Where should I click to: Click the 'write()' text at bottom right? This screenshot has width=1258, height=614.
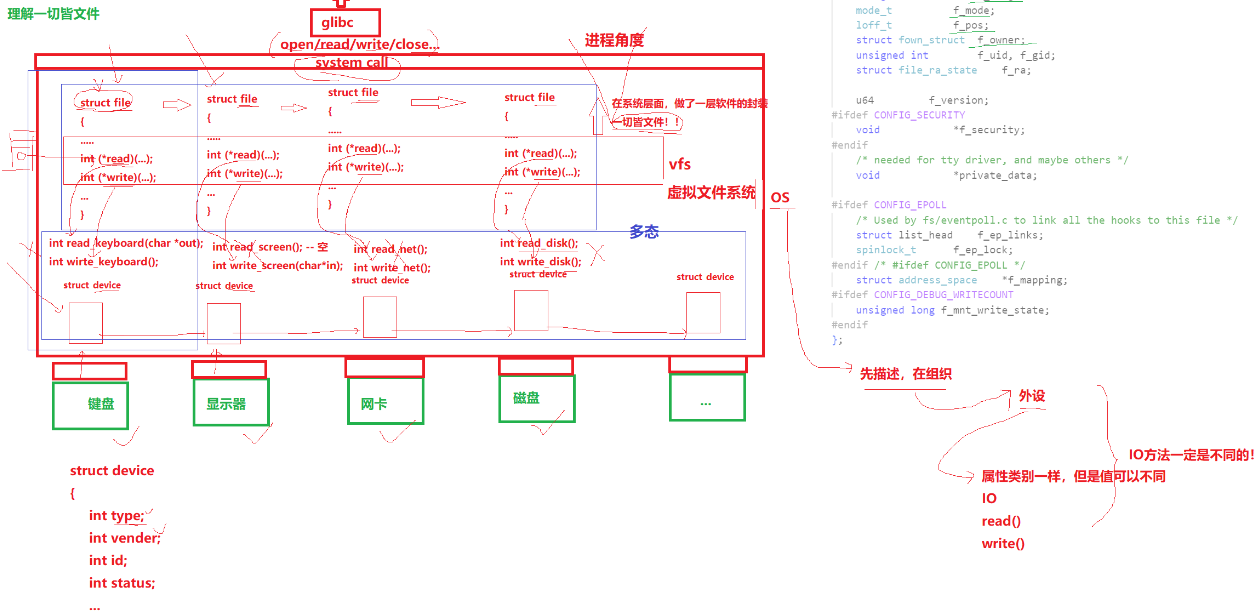pos(1003,544)
